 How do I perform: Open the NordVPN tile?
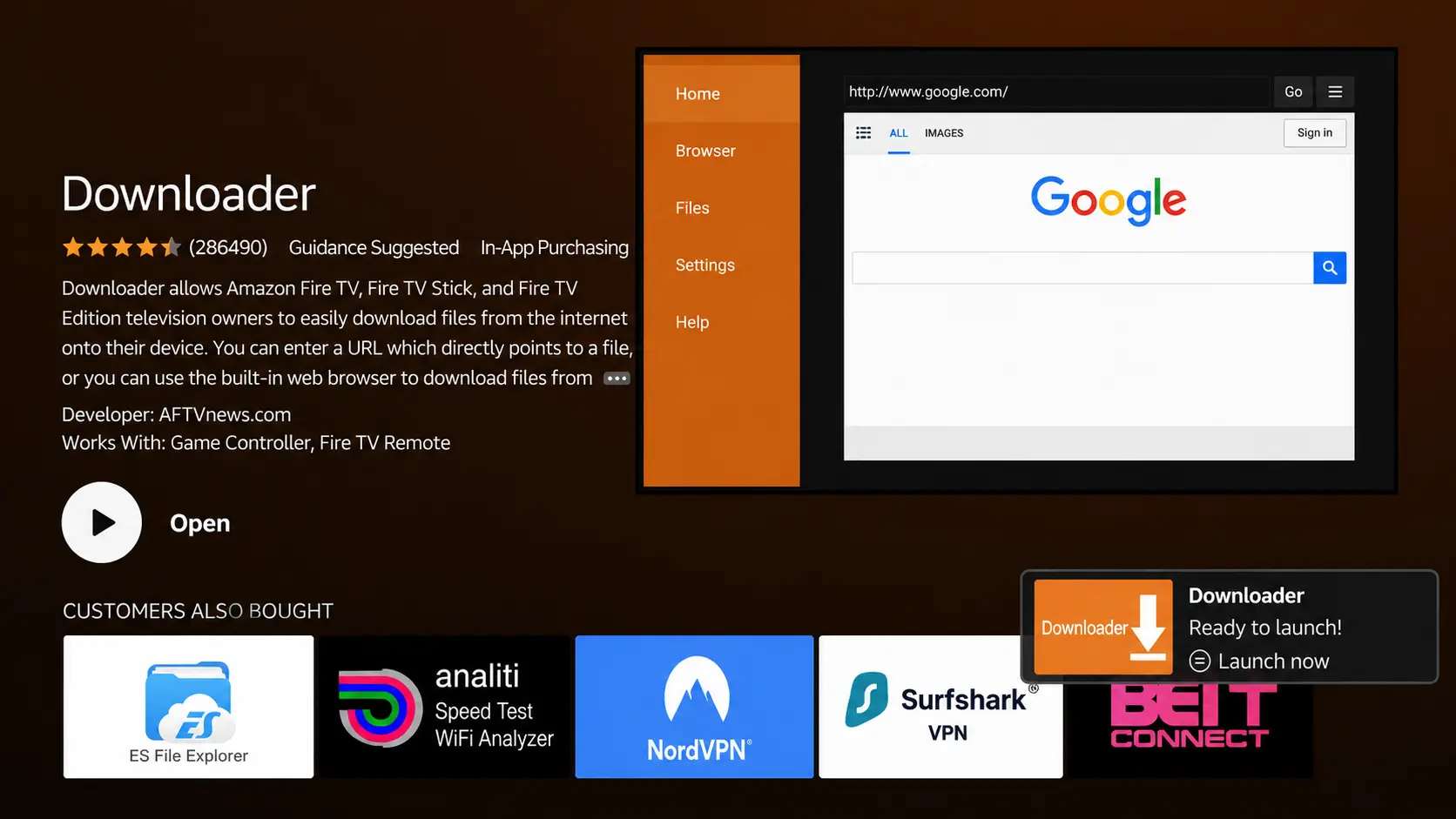pyautogui.click(x=695, y=707)
